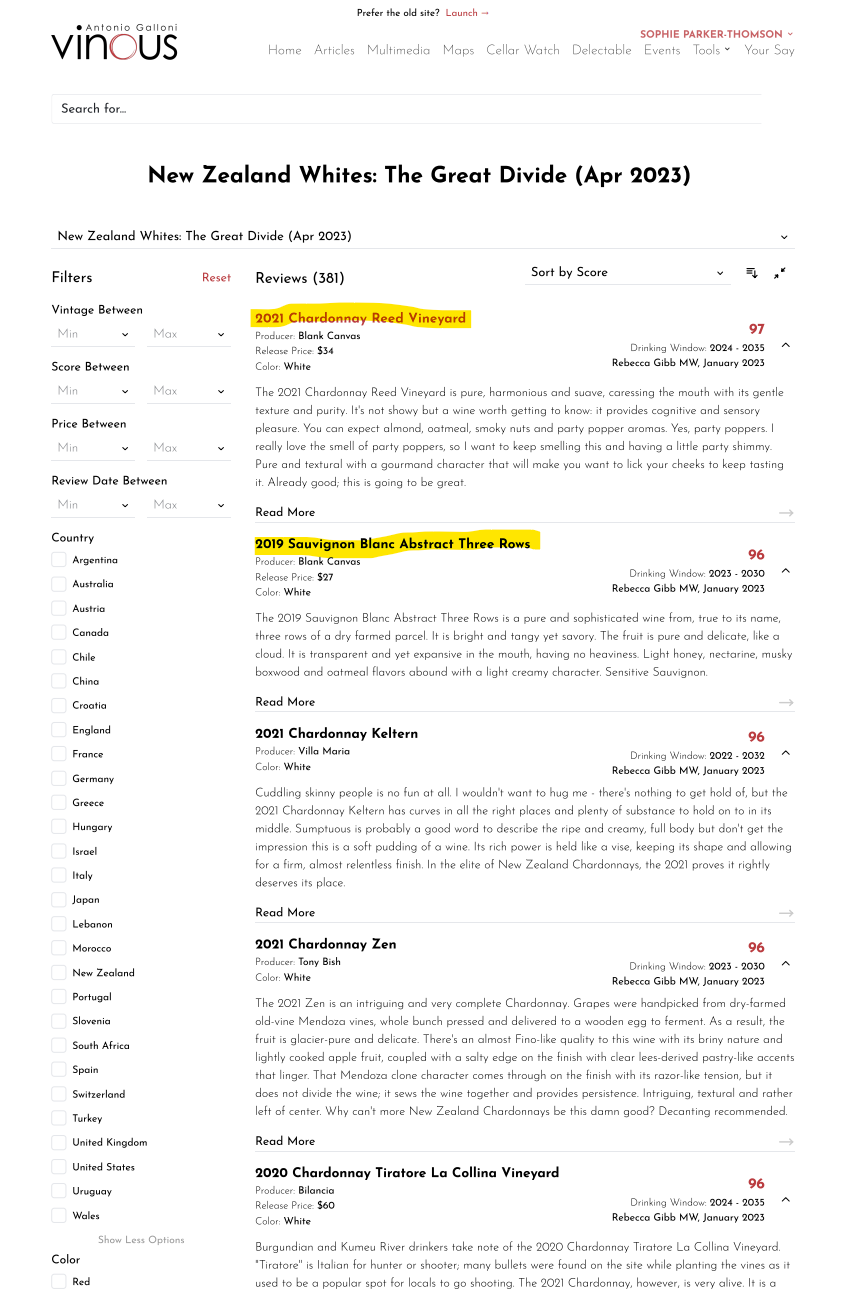The image size is (856, 1291).
Task: Collapse the 2021 Chardonnay Reed Vineyard review
Action: (x=785, y=345)
